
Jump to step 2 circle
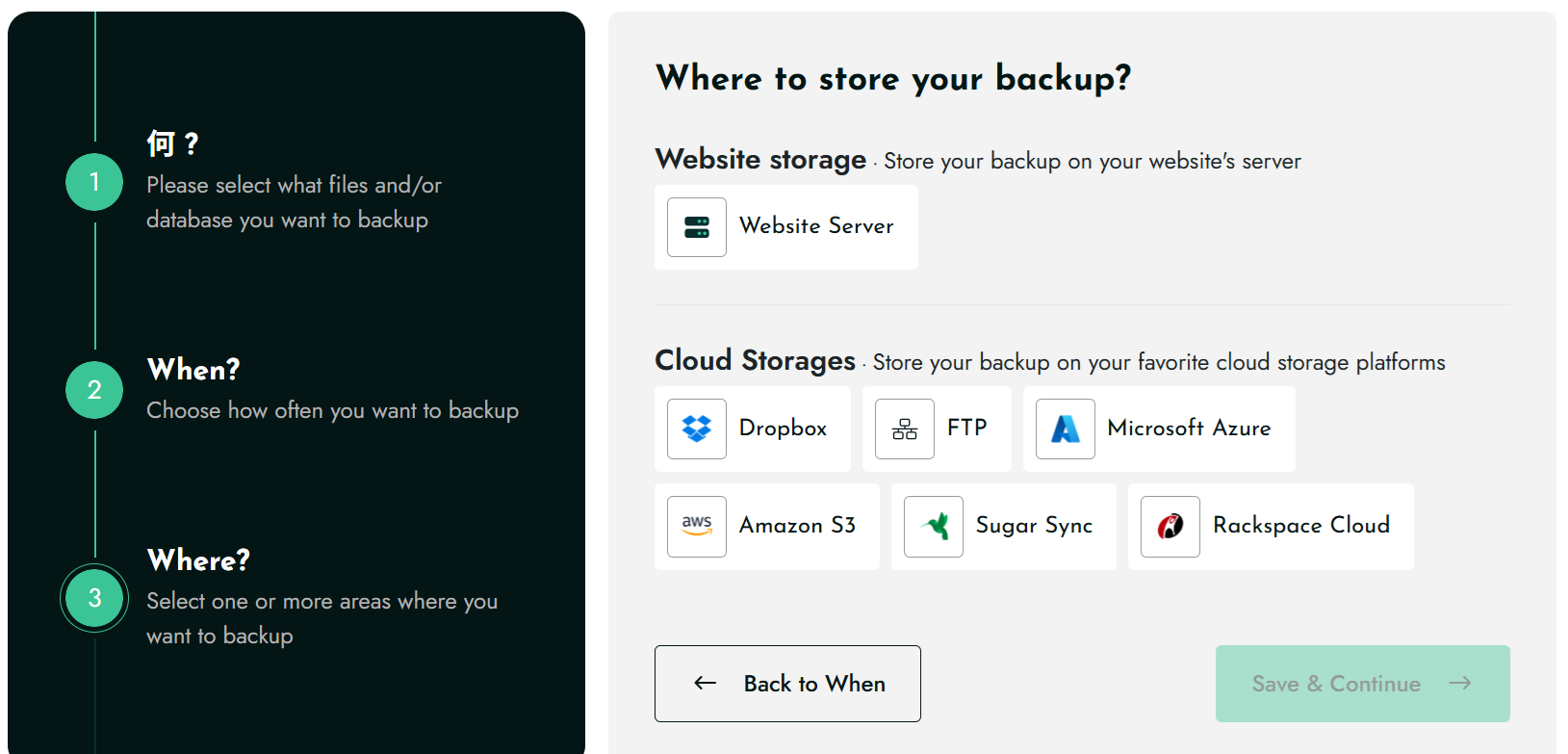tap(94, 390)
